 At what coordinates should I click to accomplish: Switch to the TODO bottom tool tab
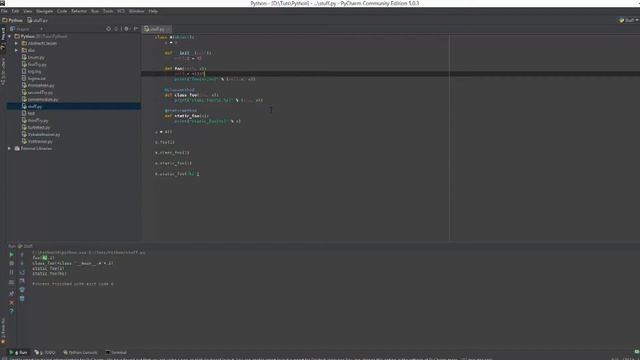tap(45, 352)
